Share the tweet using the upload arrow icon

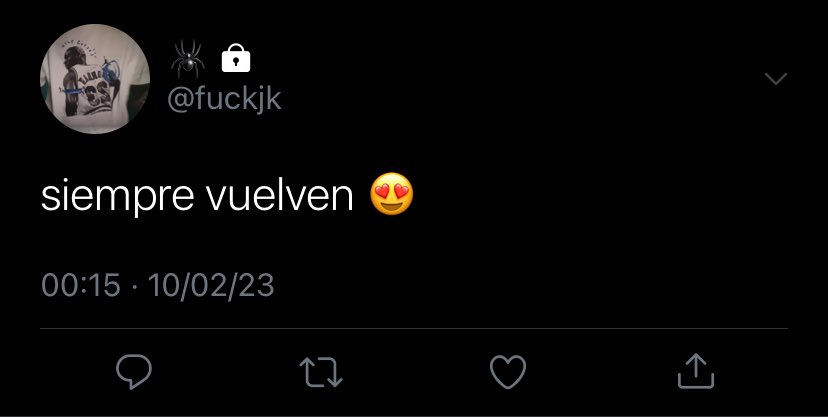(x=696, y=371)
